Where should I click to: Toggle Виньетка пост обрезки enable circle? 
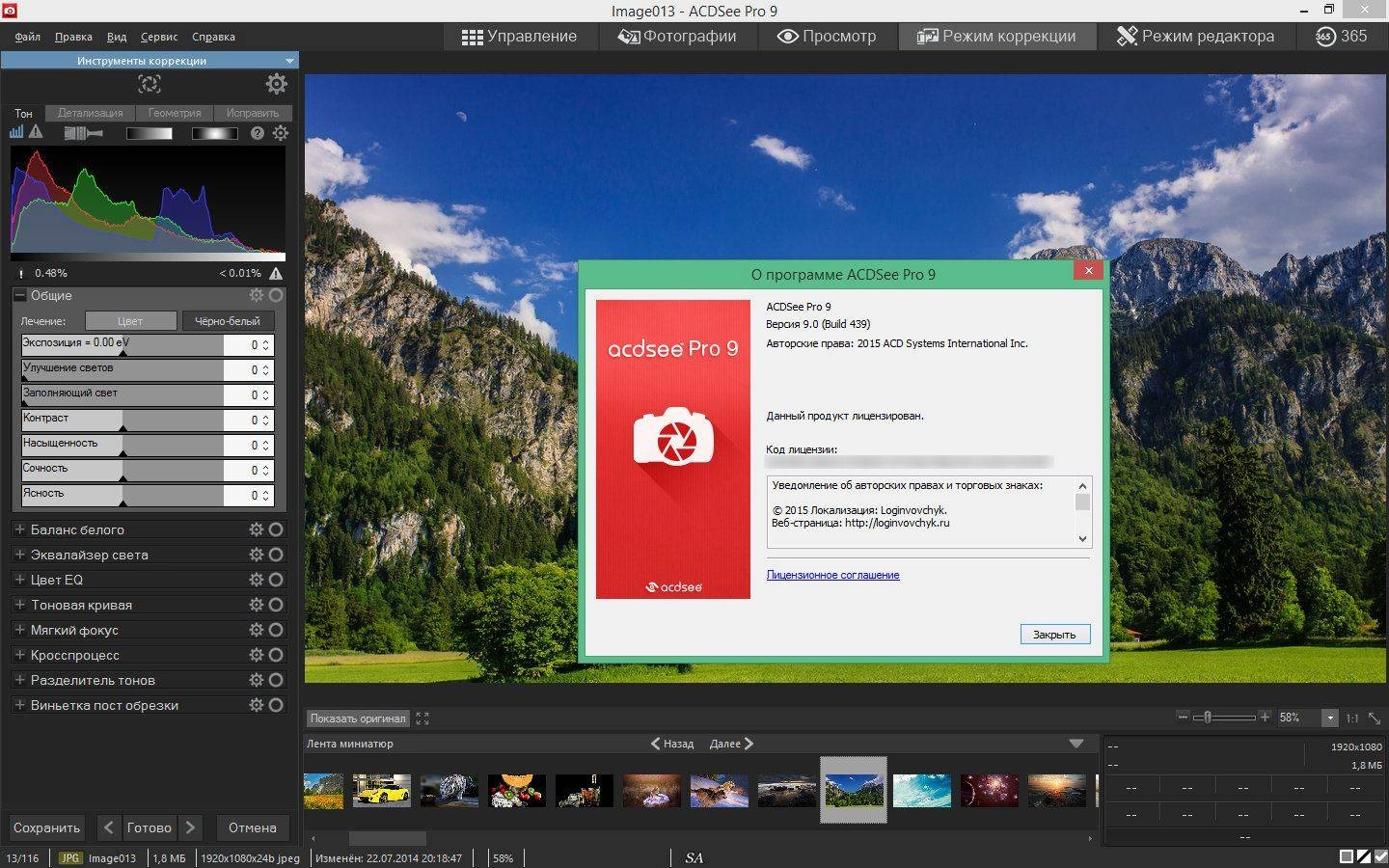[x=277, y=705]
